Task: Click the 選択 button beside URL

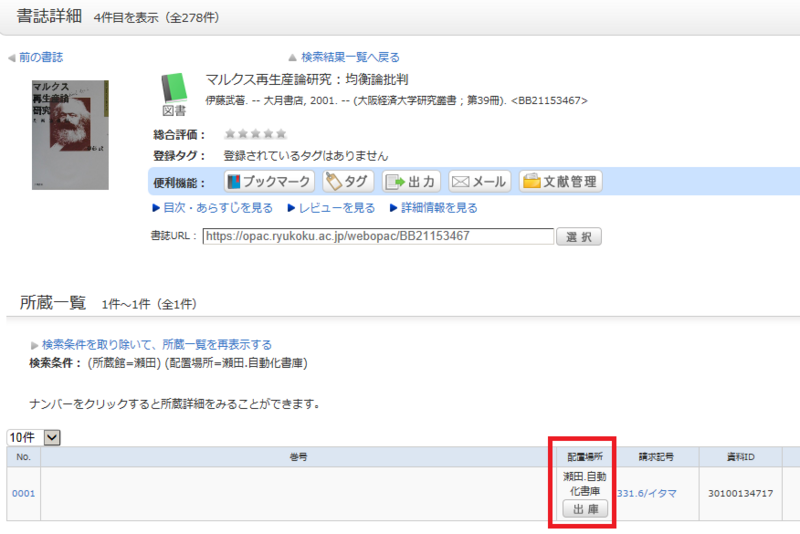Action: coord(579,237)
